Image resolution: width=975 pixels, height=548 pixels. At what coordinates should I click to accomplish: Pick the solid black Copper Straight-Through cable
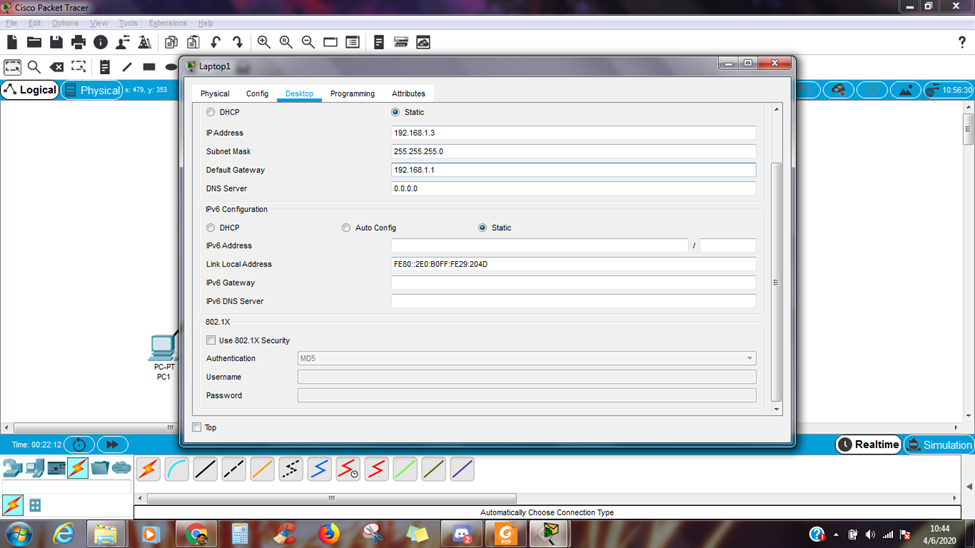[205, 469]
